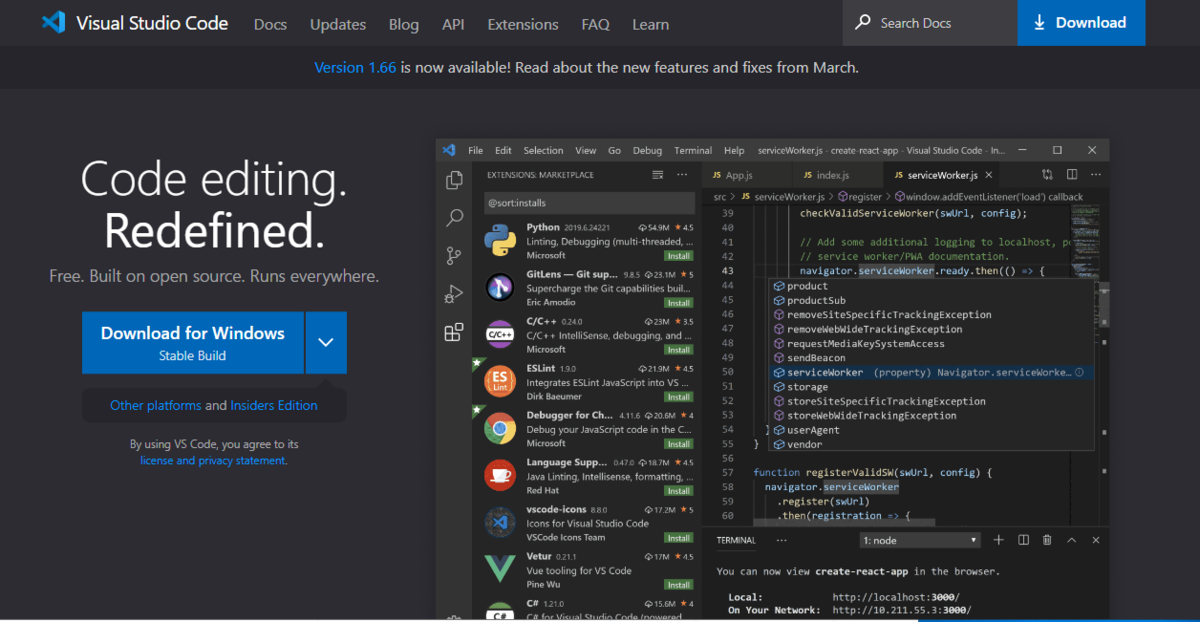
Task: Open the Debug menu in VS Code
Action: pos(647,150)
